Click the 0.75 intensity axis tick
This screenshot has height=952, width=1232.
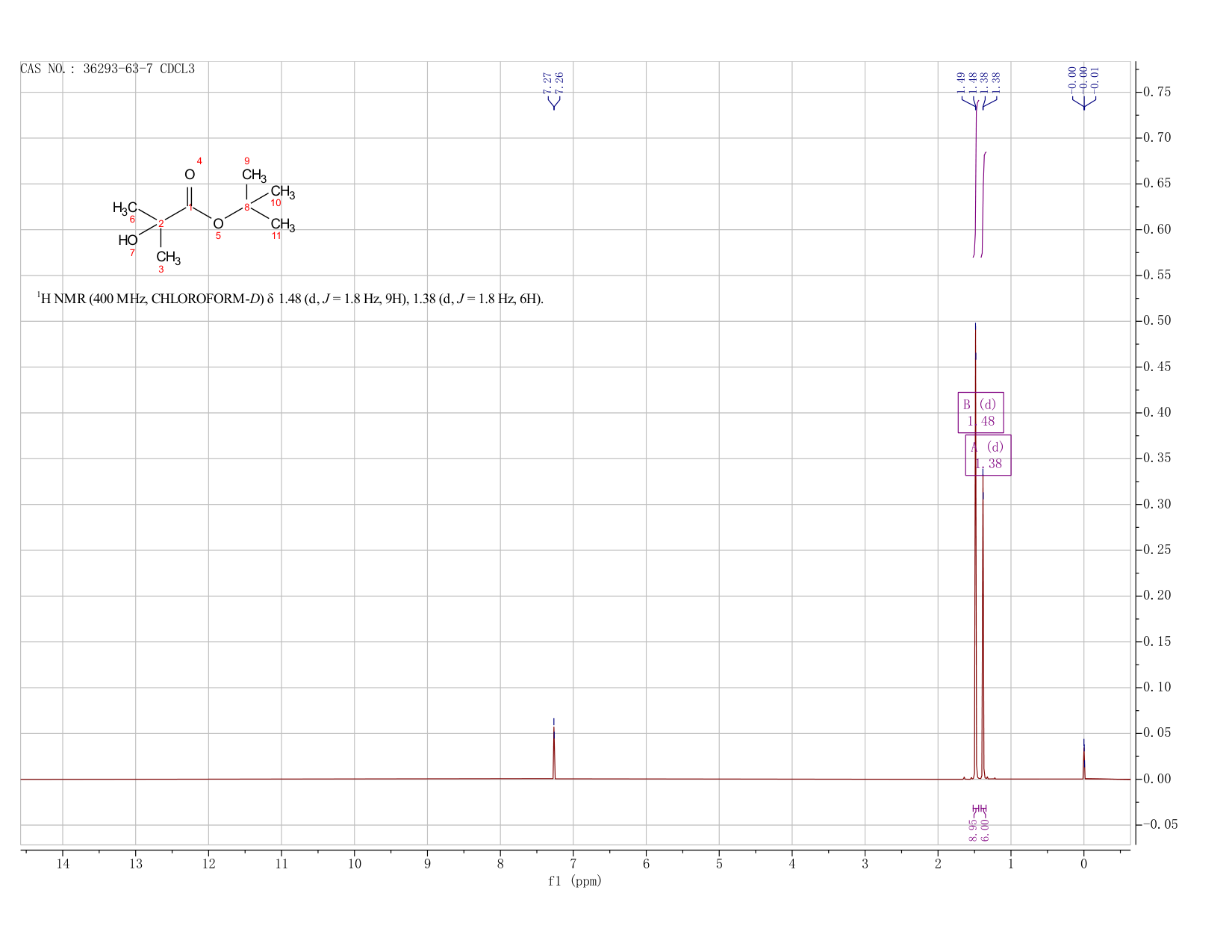point(1155,93)
